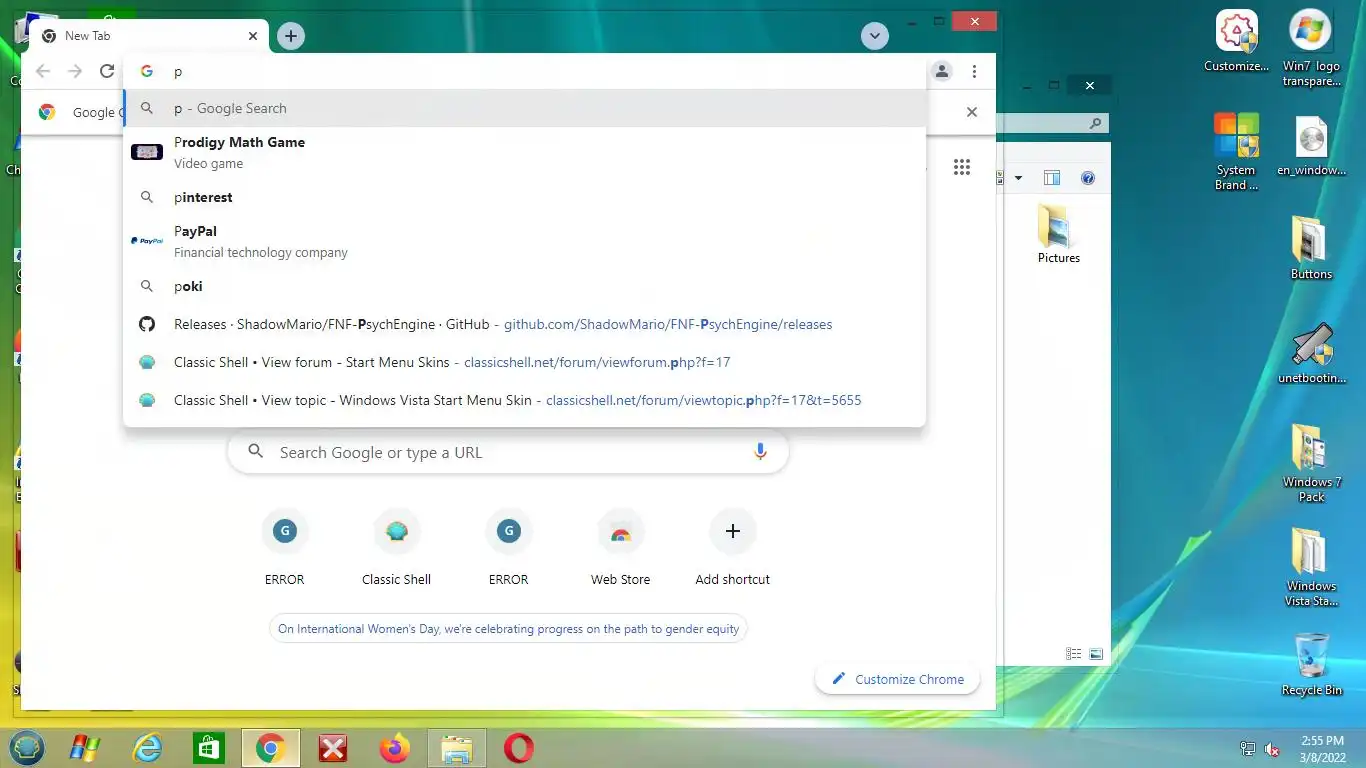
Task: Close the New Tab tab
Action: pyautogui.click(x=253, y=36)
